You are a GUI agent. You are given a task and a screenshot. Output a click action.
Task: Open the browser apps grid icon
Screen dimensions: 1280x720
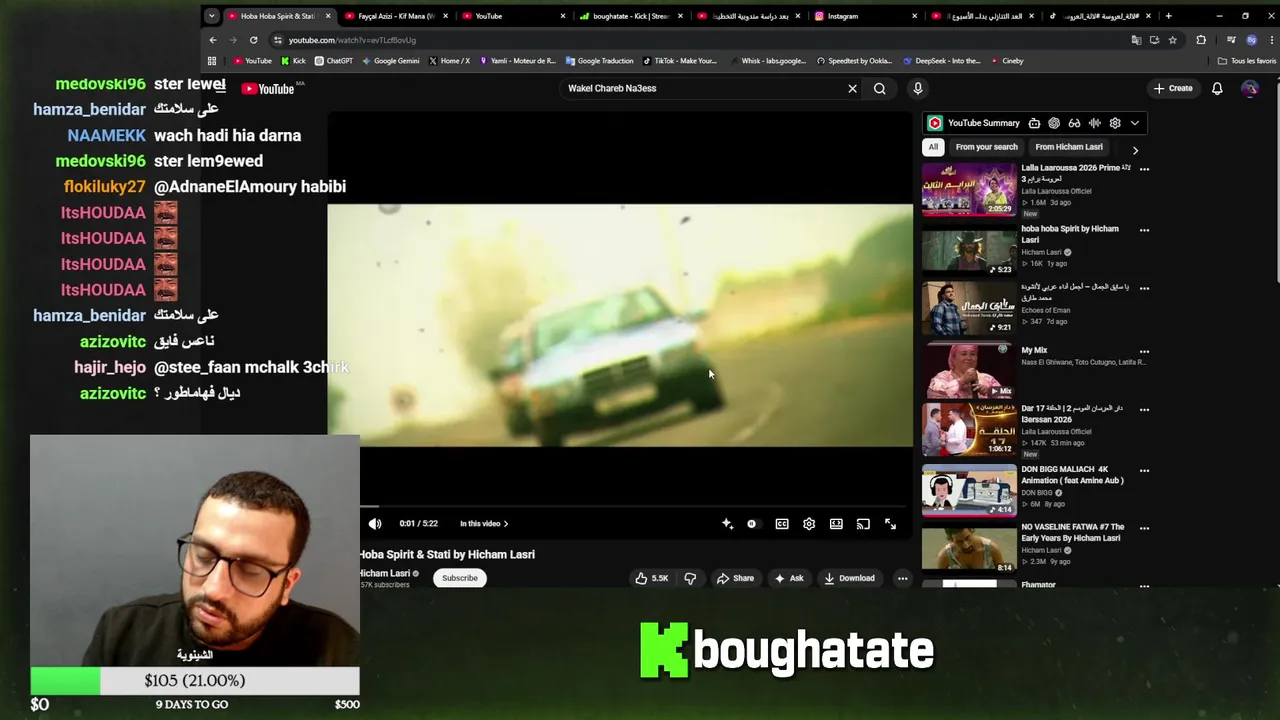coord(211,61)
